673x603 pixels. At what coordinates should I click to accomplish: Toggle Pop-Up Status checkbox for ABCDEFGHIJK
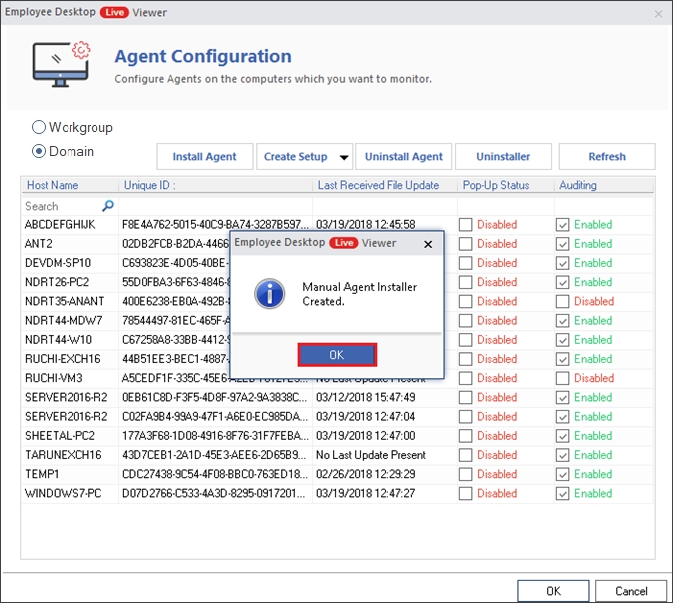(x=466, y=225)
